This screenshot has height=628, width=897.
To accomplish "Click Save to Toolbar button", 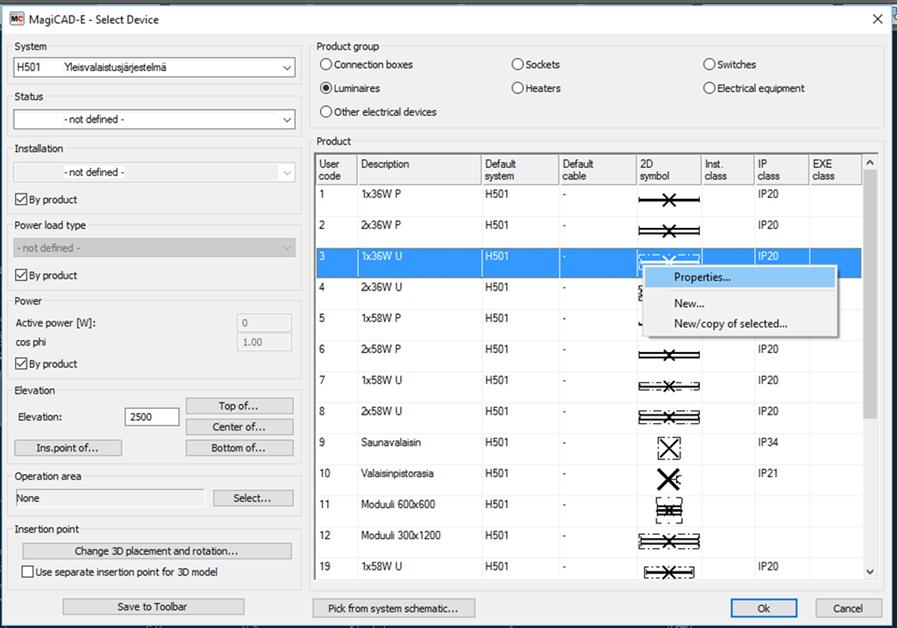I will click(x=153, y=607).
